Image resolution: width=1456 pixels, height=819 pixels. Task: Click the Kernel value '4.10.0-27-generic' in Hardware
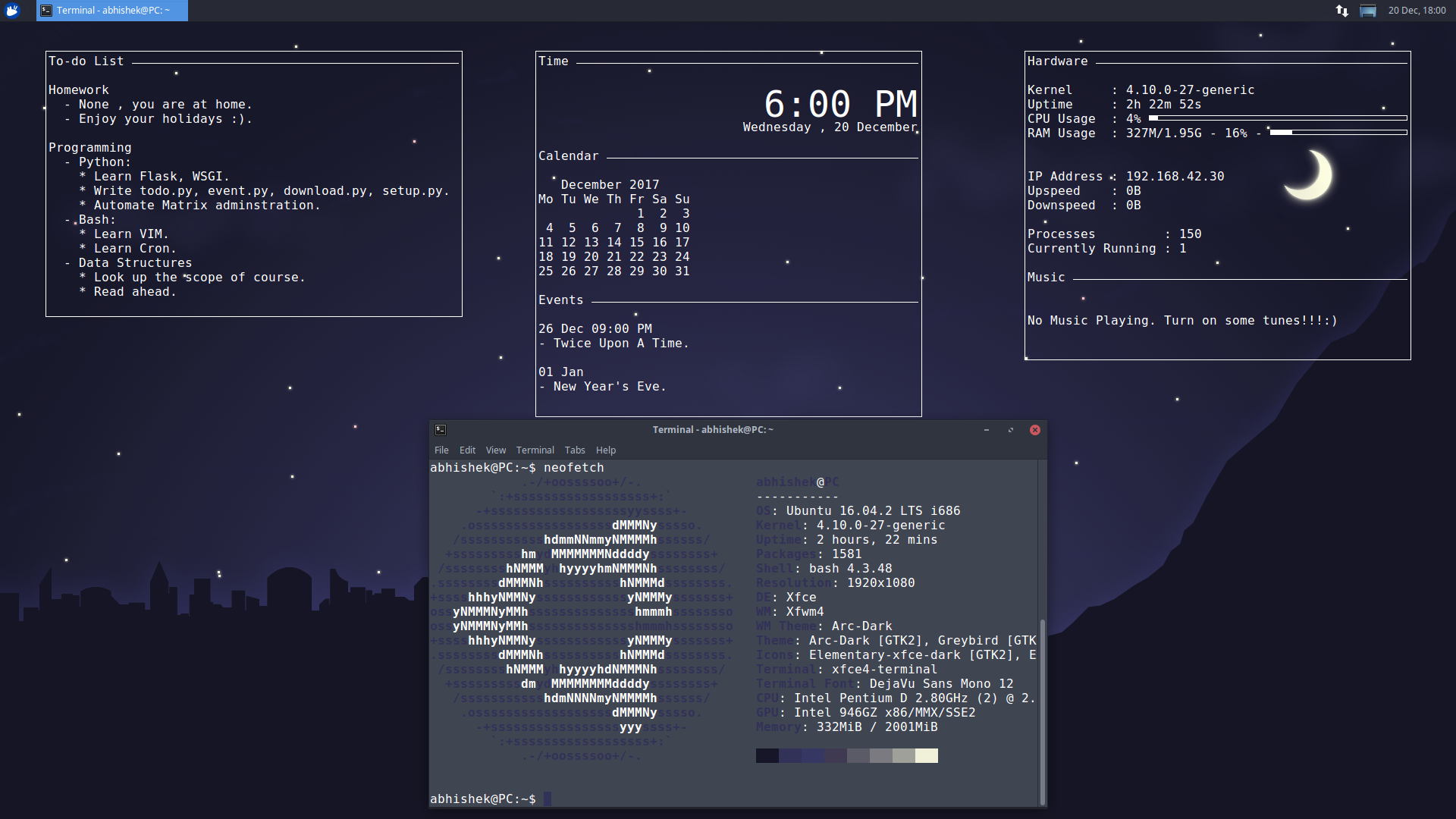[x=1190, y=90]
